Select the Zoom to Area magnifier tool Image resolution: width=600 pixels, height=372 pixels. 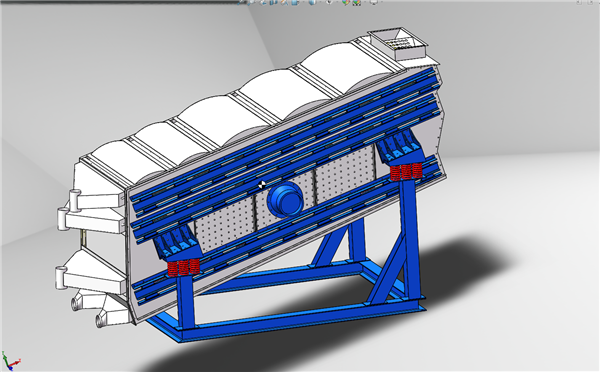point(251,2)
